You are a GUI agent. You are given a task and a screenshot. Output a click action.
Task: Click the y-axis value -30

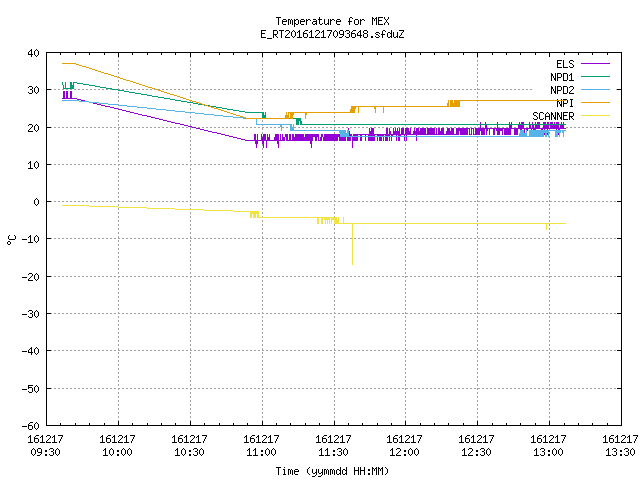(x=31, y=314)
